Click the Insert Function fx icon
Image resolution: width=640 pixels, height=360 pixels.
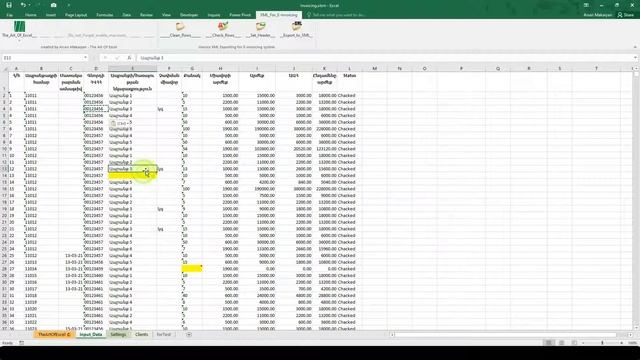[129, 58]
